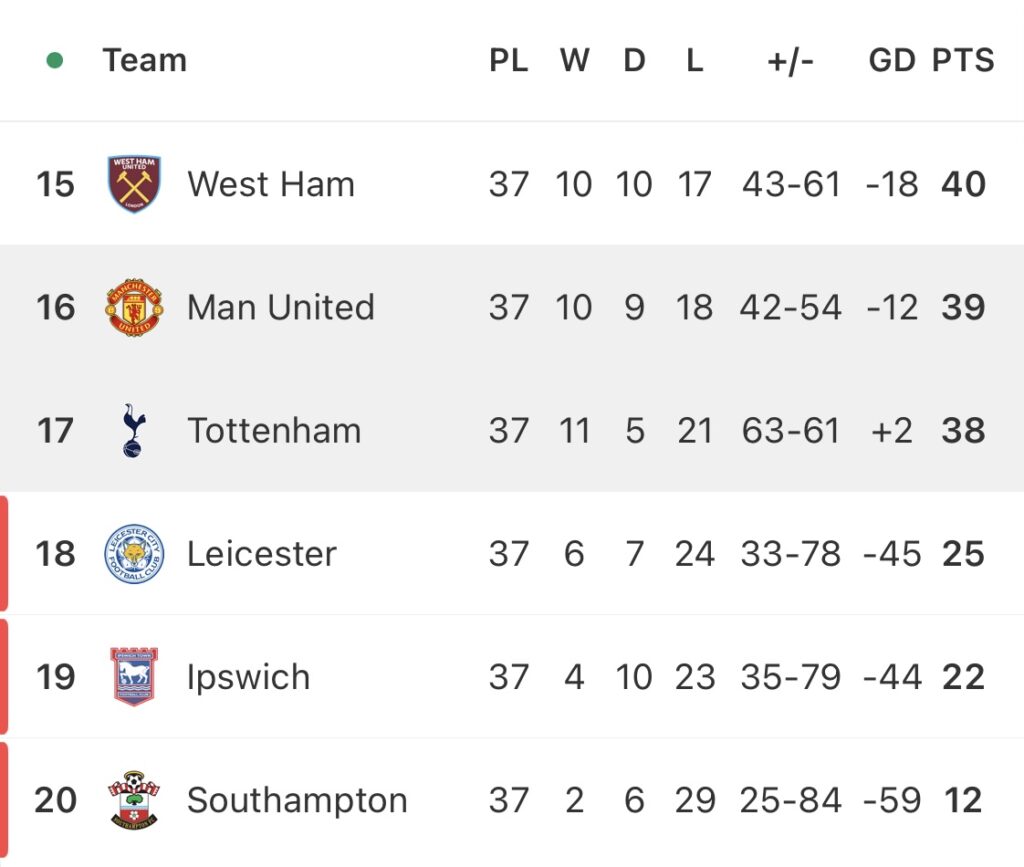1024x867 pixels.
Task: Click the green dot in the header
Action: [x=55, y=61]
